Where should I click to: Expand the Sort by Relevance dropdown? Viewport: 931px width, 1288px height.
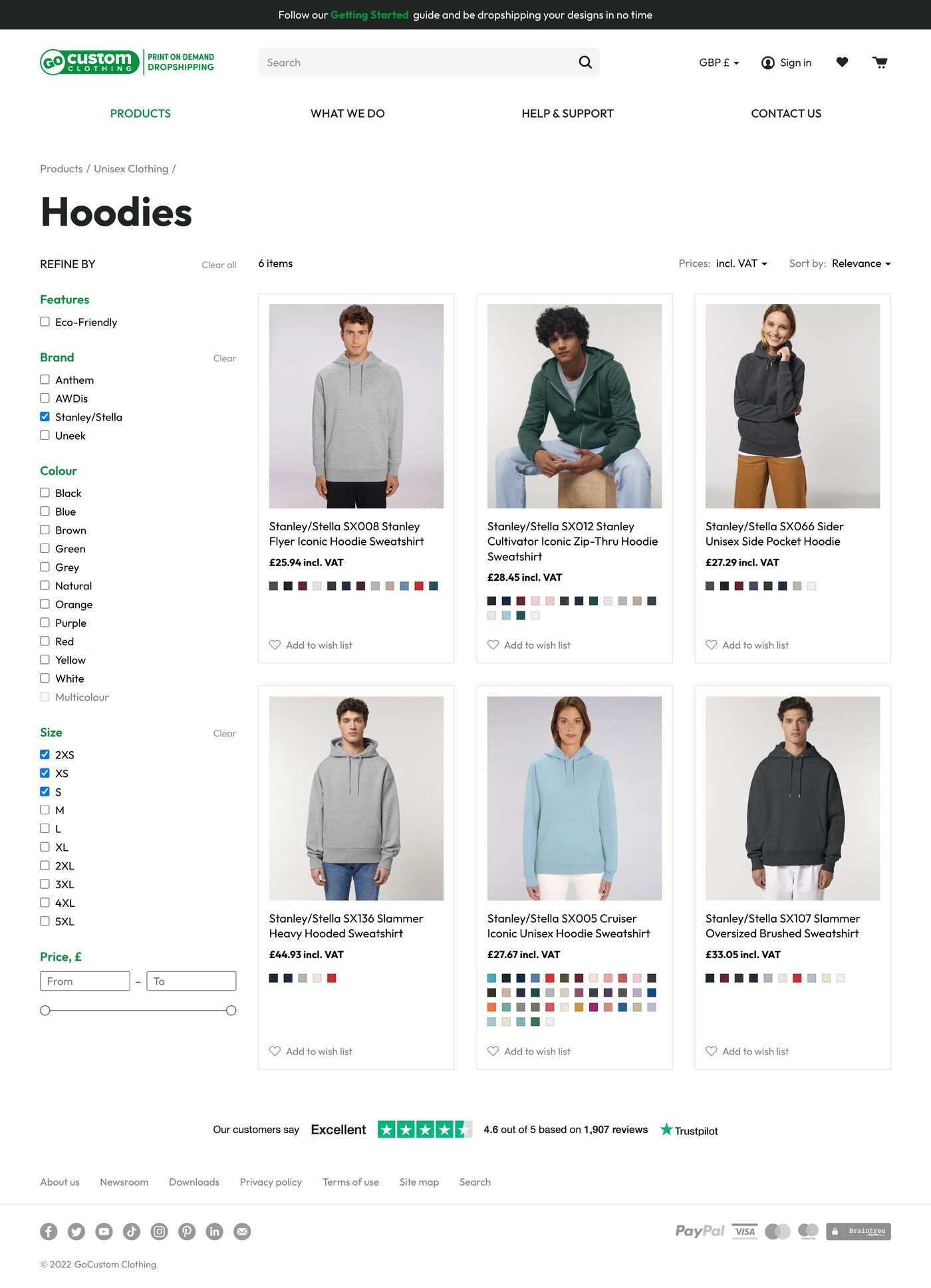(x=861, y=263)
